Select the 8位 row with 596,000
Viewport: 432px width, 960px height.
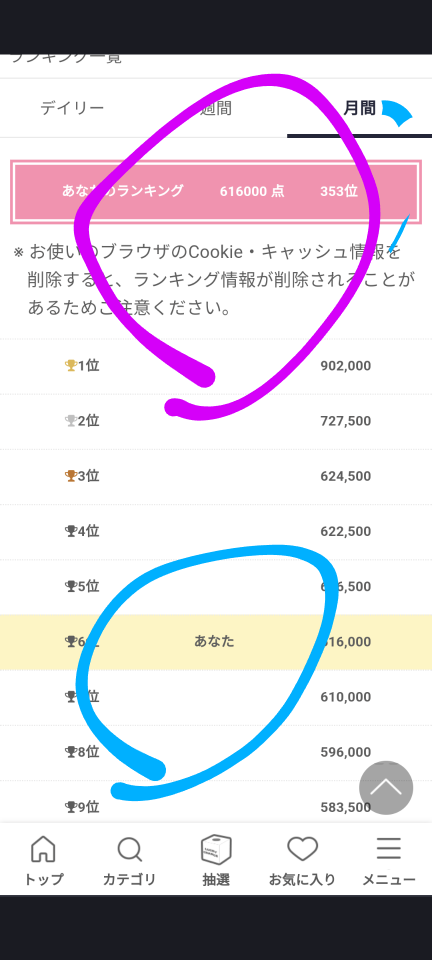coord(216,752)
